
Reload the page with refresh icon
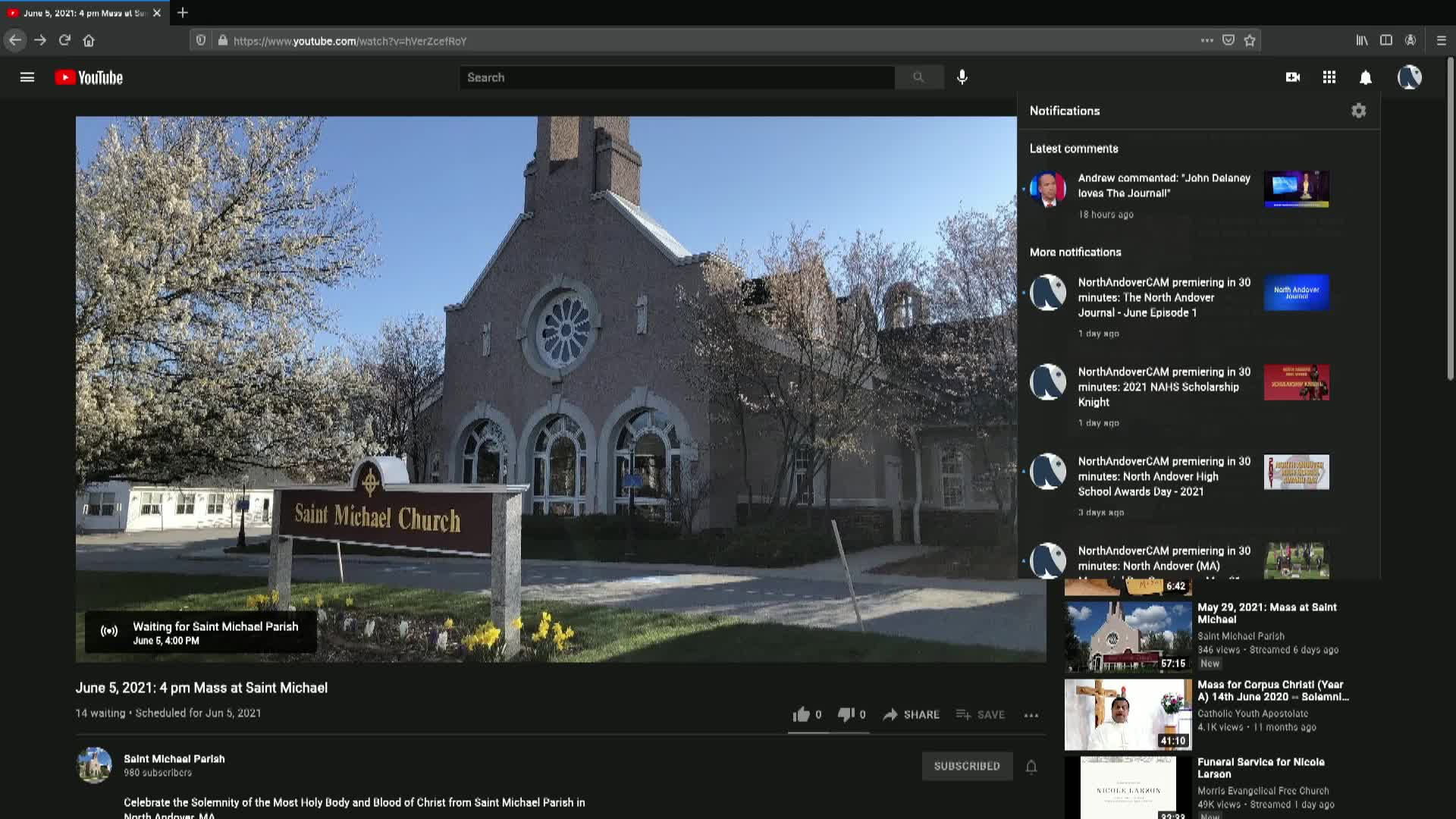pyautogui.click(x=64, y=41)
